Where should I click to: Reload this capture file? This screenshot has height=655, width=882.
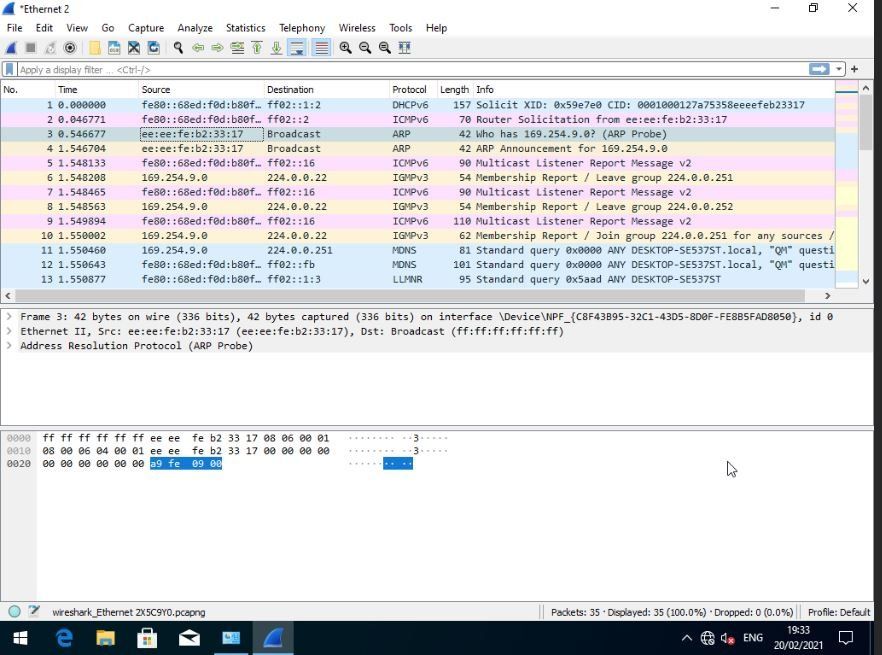click(x=154, y=48)
